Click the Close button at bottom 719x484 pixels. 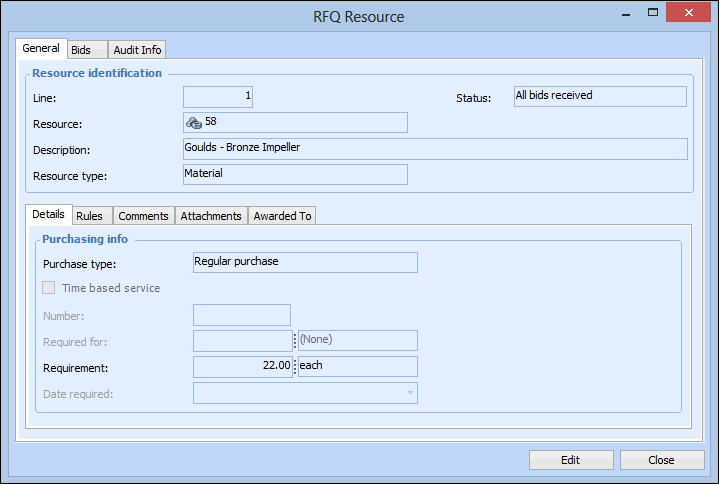pos(661,460)
